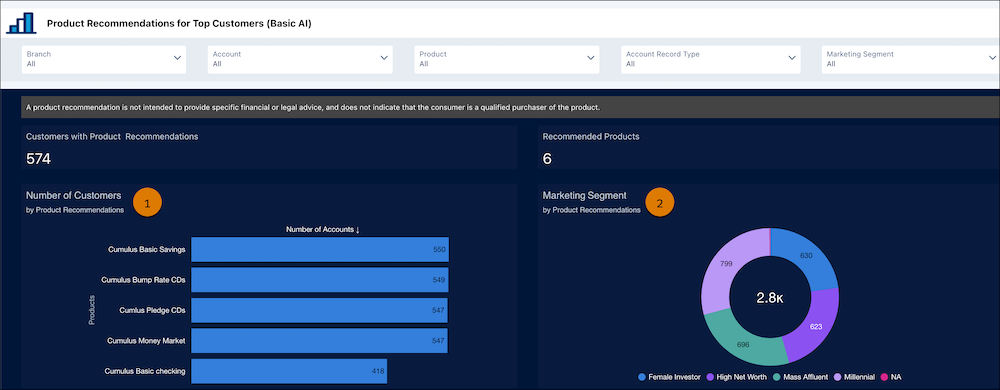The width and height of the screenshot is (1000, 390).
Task: Click Millennial legend color dot
Action: click(x=837, y=377)
